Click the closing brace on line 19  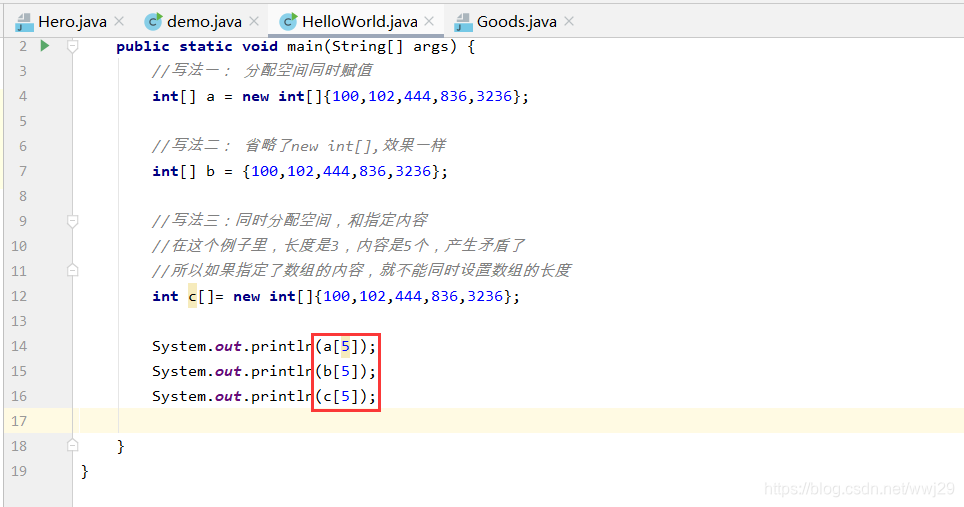tap(85, 471)
